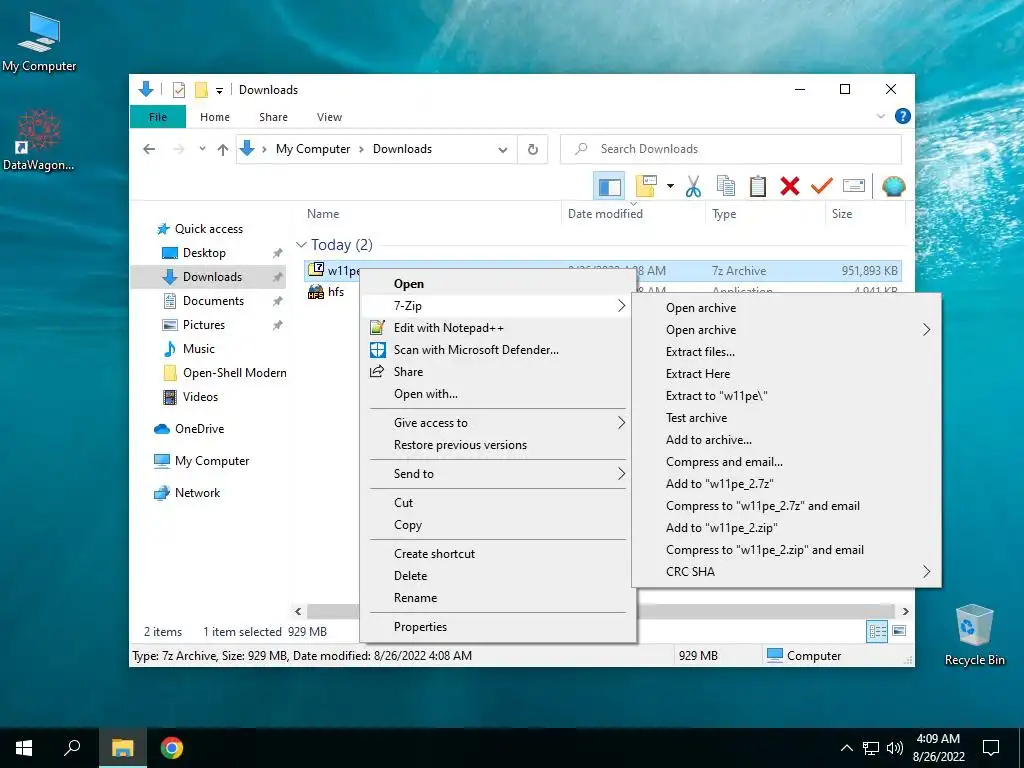Choose Add to "w11pe_2.zip"

786,528
